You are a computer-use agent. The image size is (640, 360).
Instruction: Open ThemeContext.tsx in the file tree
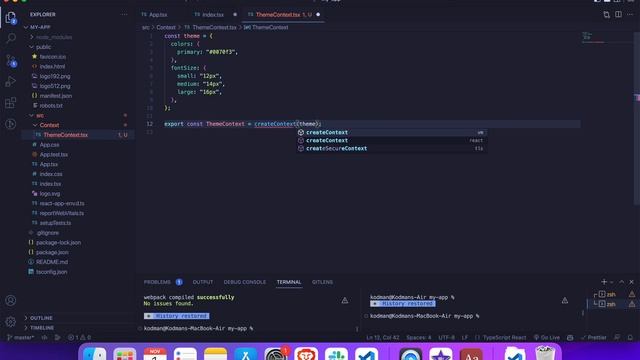tap(65, 135)
